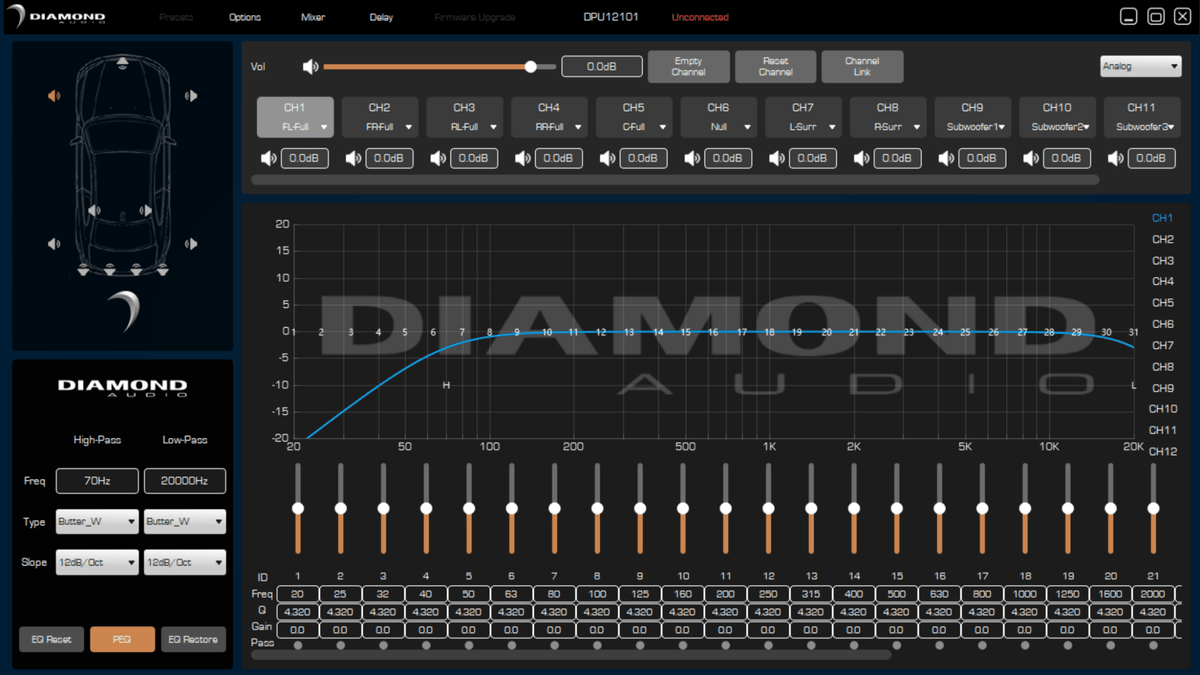1200x675 pixels.
Task: Edit the Low-Pass frequency field 20000Hz
Action: click(x=185, y=481)
